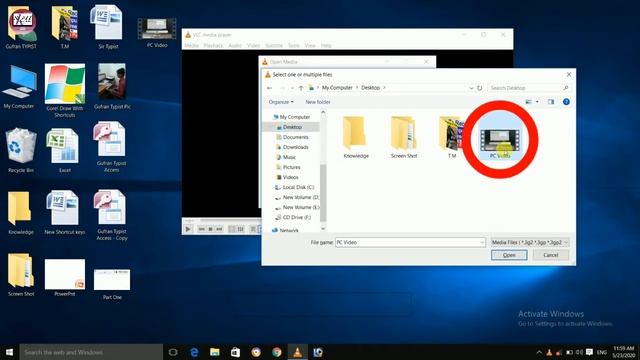Go back using the back arrow
Screen dimensions: 640x360
coord(269,88)
